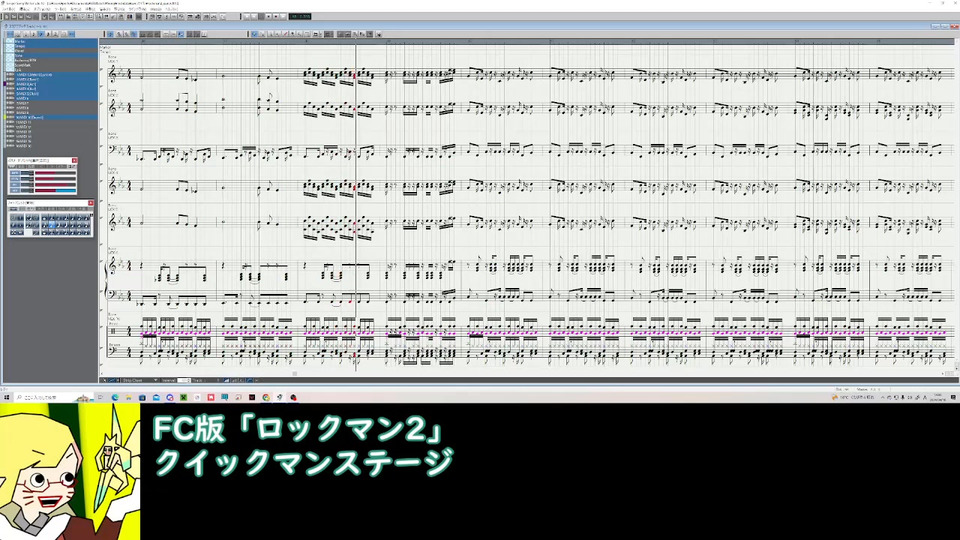960x540 pixels.
Task: Click the Interval value field
Action: [x=184, y=380]
